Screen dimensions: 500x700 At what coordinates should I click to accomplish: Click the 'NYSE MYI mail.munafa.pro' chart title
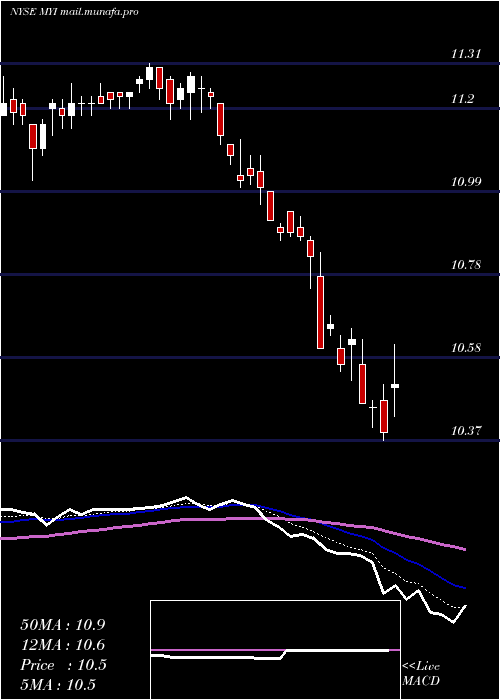coord(74,12)
